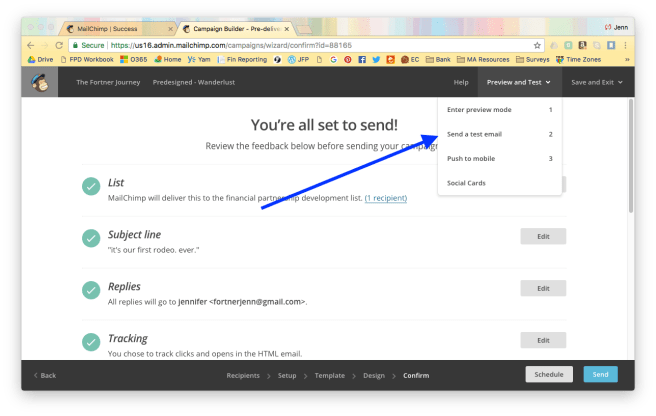656x416 pixels.
Task: Open the Home bookmark
Action: pos(168,59)
